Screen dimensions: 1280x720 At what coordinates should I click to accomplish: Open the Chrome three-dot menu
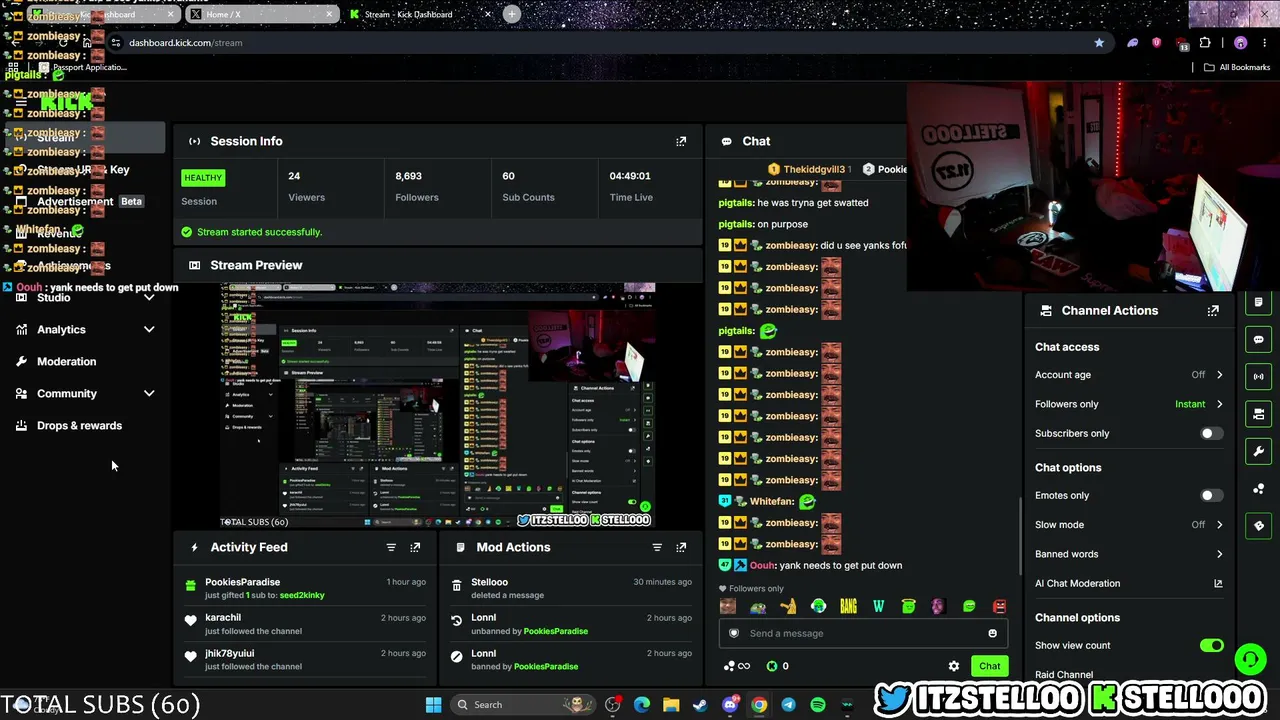pyautogui.click(x=1264, y=43)
